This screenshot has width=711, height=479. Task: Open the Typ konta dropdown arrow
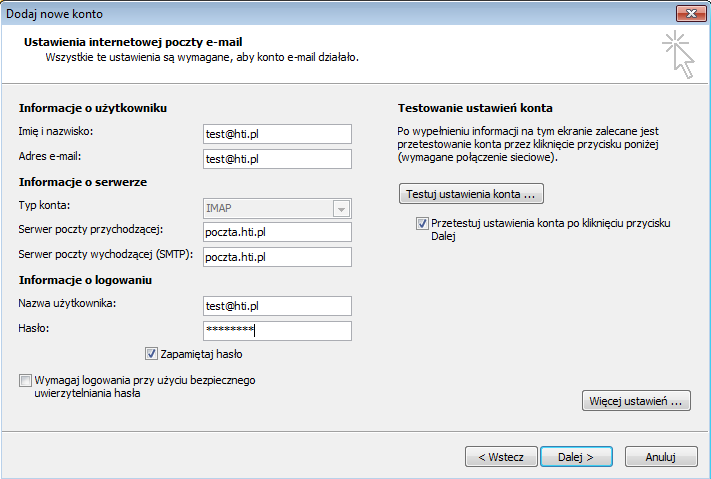341,209
